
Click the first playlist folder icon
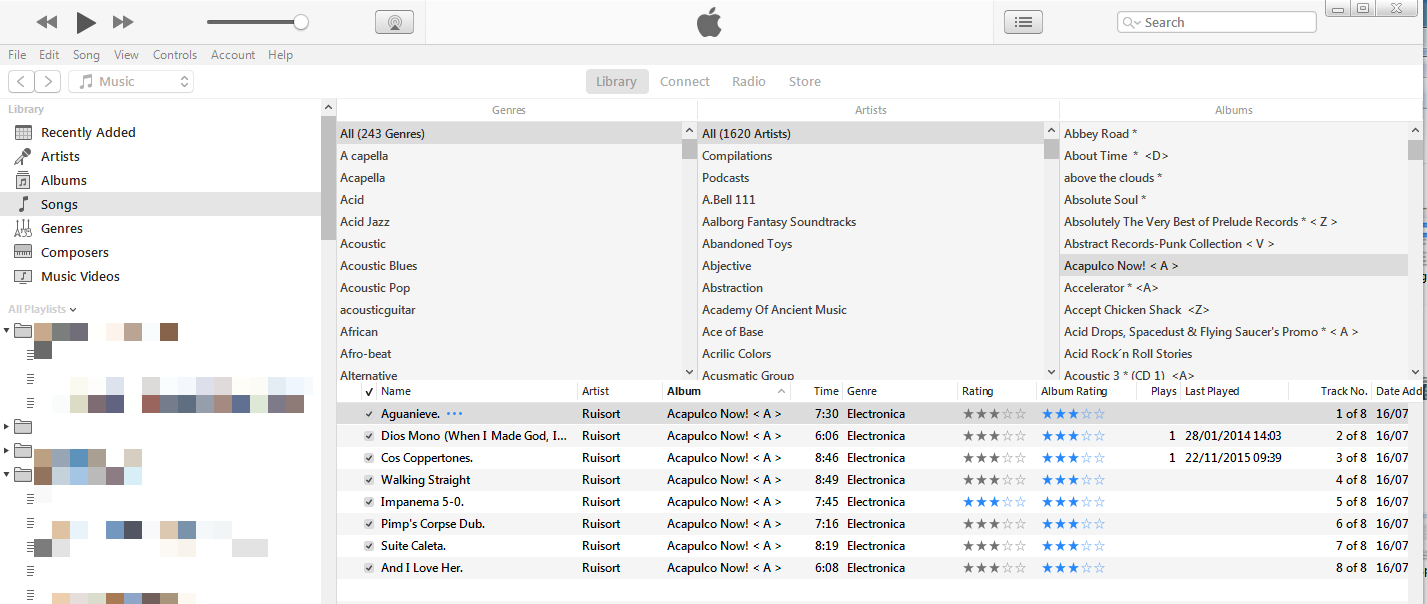pyautogui.click(x=23, y=331)
